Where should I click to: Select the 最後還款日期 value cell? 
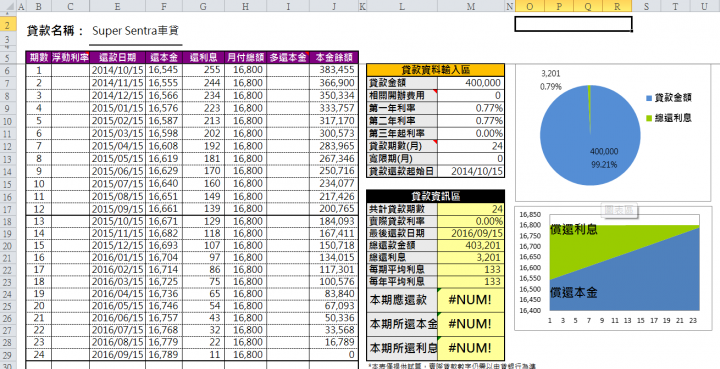click(471, 233)
